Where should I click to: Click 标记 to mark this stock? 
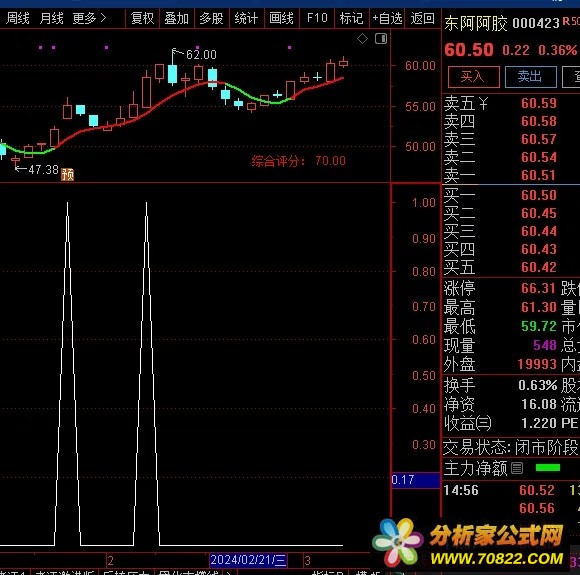[351, 18]
